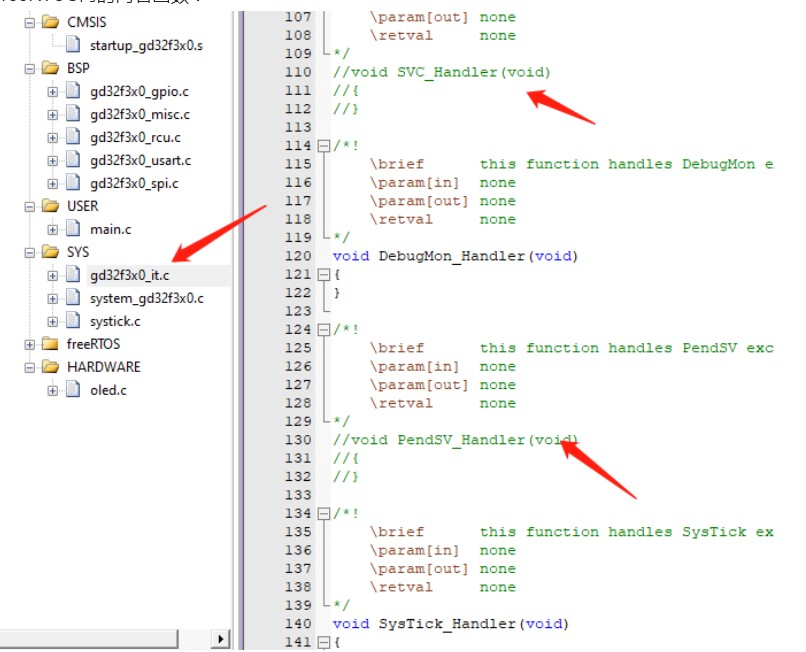806x652 pixels.
Task: Expand gd32f3x0_rcu.c dependencies
Action: click(x=52, y=138)
